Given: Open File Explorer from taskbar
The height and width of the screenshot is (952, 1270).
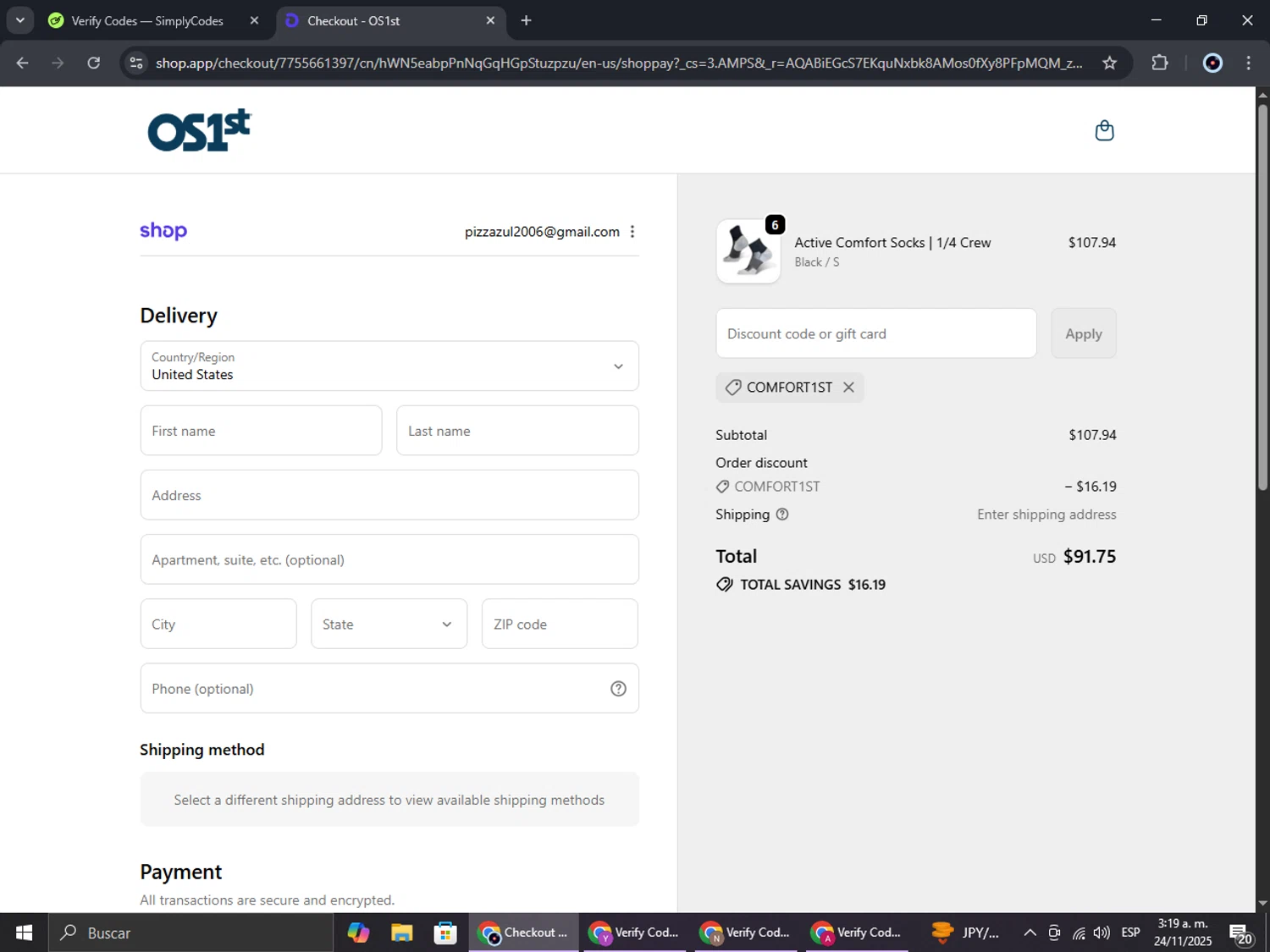Looking at the screenshot, I should (x=401, y=933).
